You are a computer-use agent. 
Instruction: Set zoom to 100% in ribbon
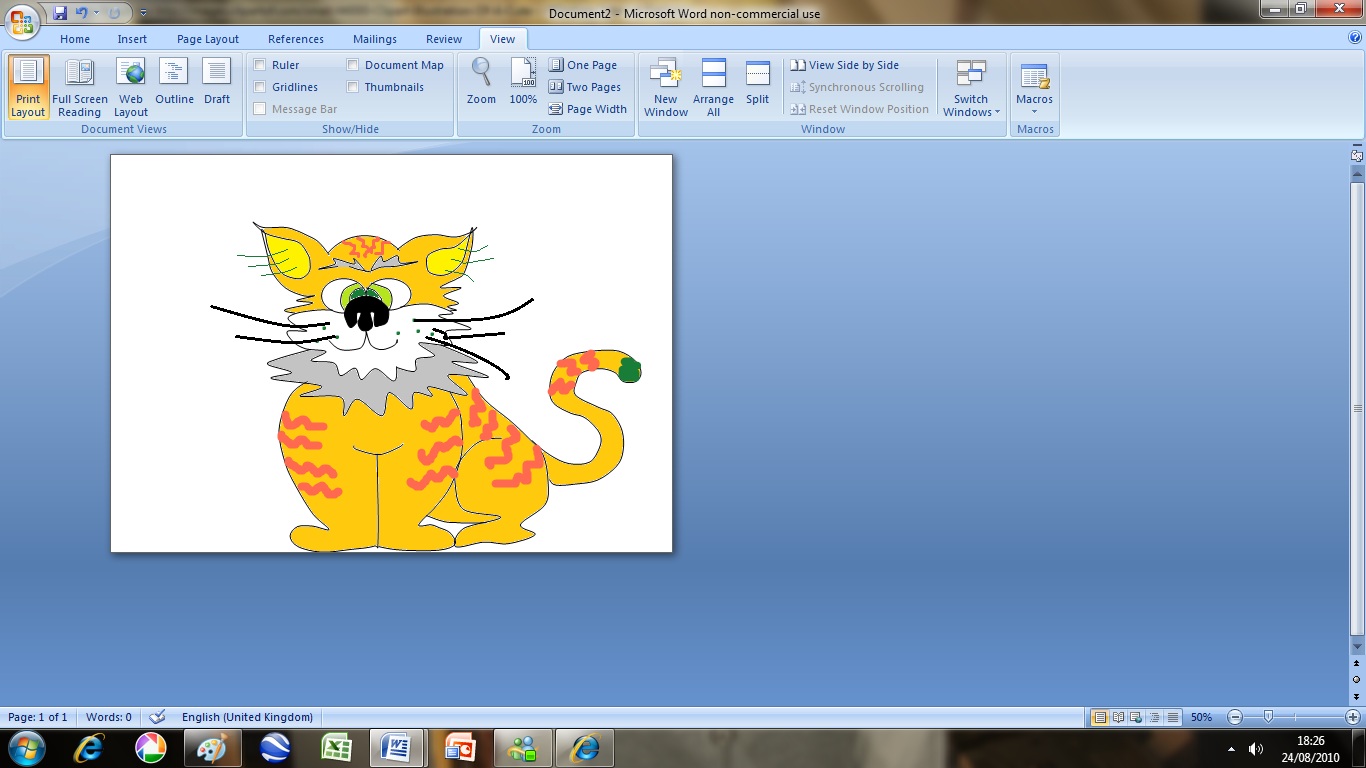pyautogui.click(x=523, y=82)
